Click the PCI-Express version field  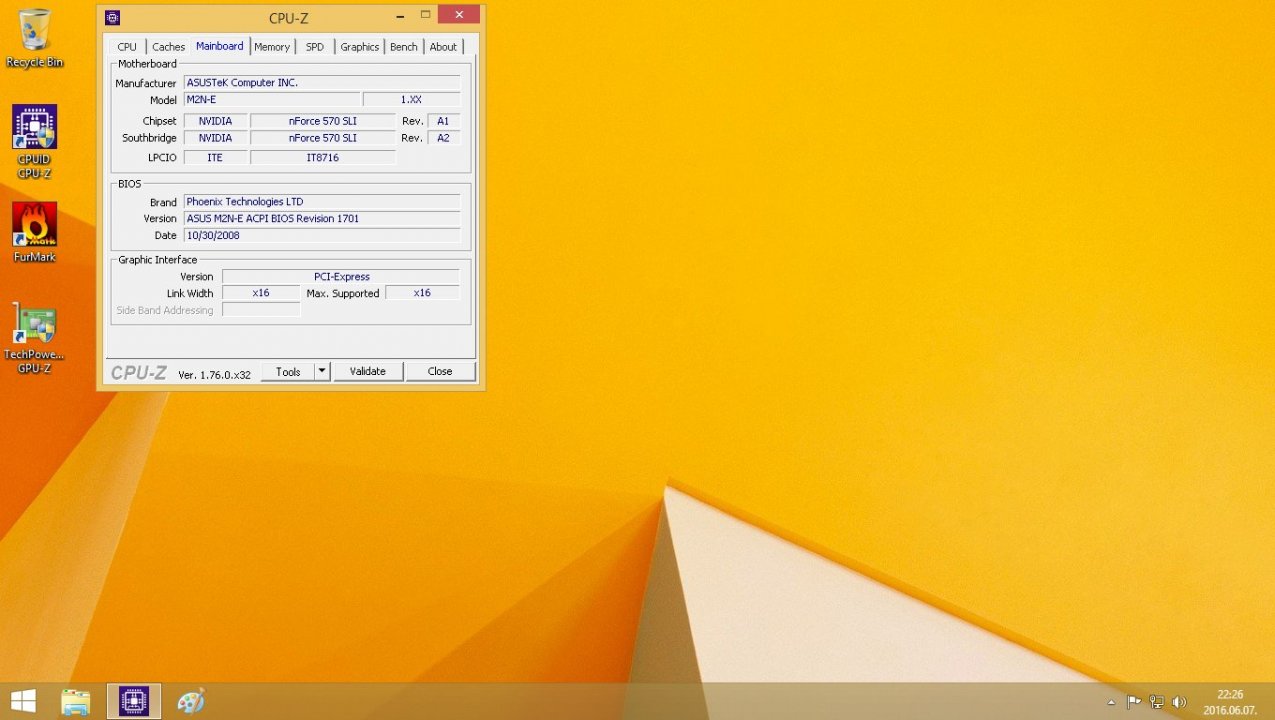pos(341,277)
